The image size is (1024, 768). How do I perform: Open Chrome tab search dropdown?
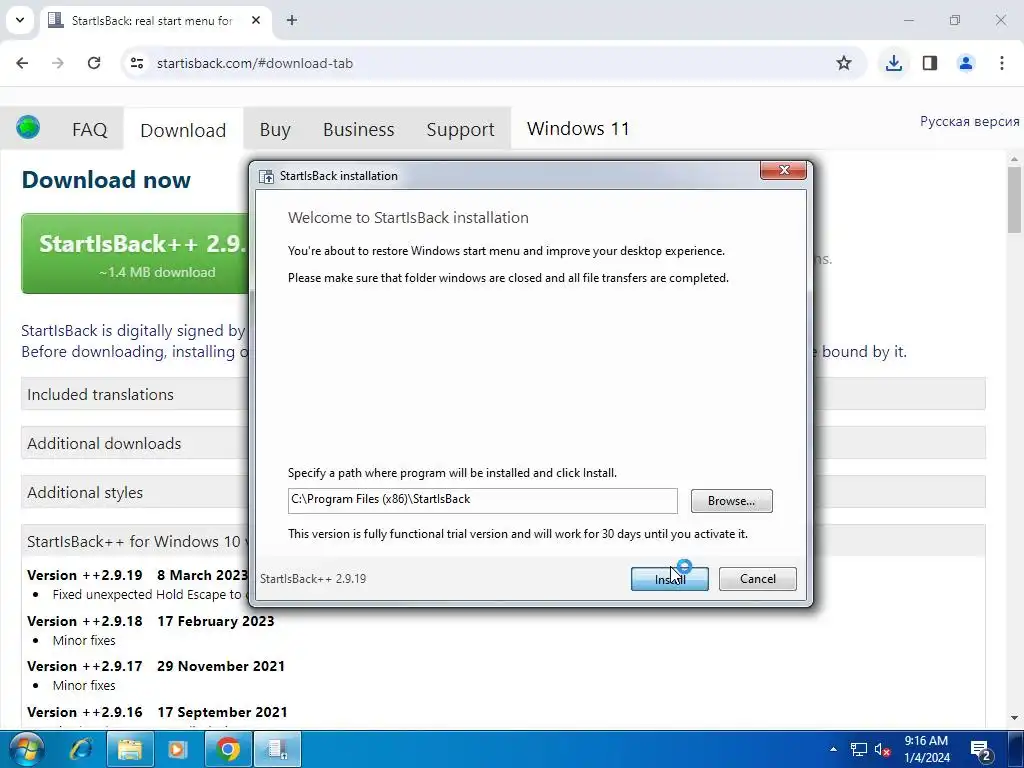click(x=20, y=20)
